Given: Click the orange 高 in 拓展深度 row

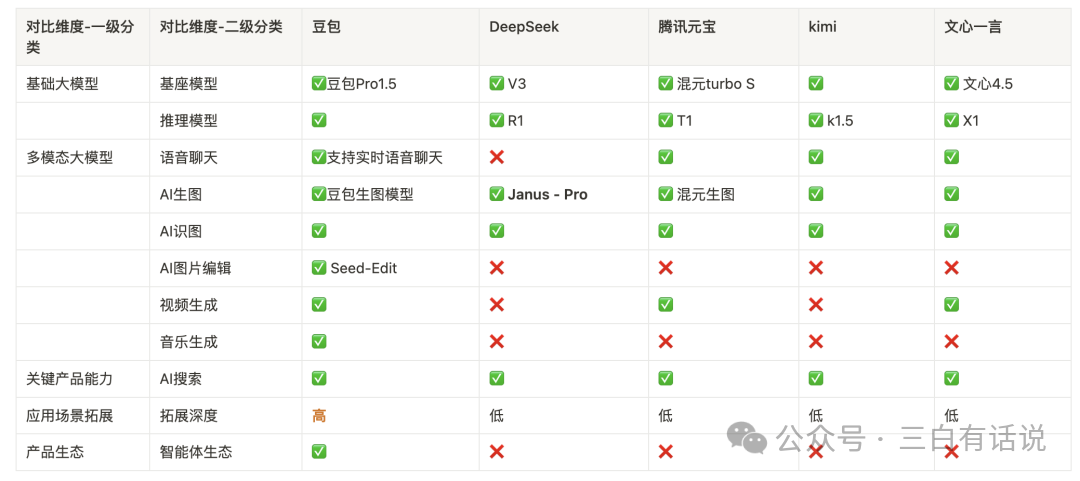Looking at the screenshot, I should pyautogui.click(x=319, y=416).
